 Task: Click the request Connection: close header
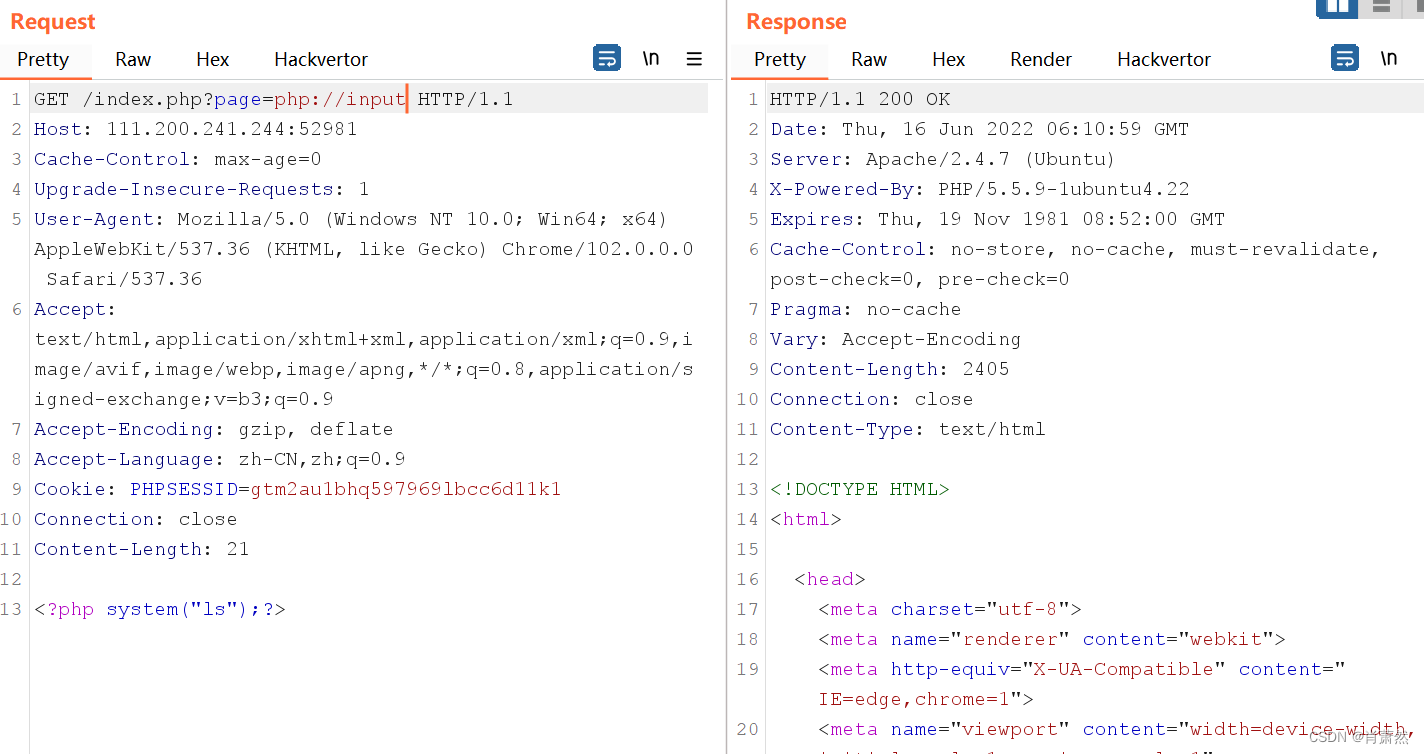[135, 519]
